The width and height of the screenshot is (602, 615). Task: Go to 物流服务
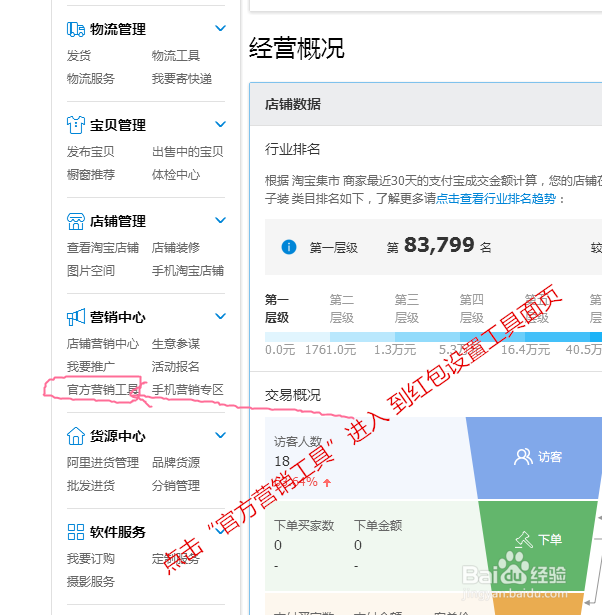(91, 79)
